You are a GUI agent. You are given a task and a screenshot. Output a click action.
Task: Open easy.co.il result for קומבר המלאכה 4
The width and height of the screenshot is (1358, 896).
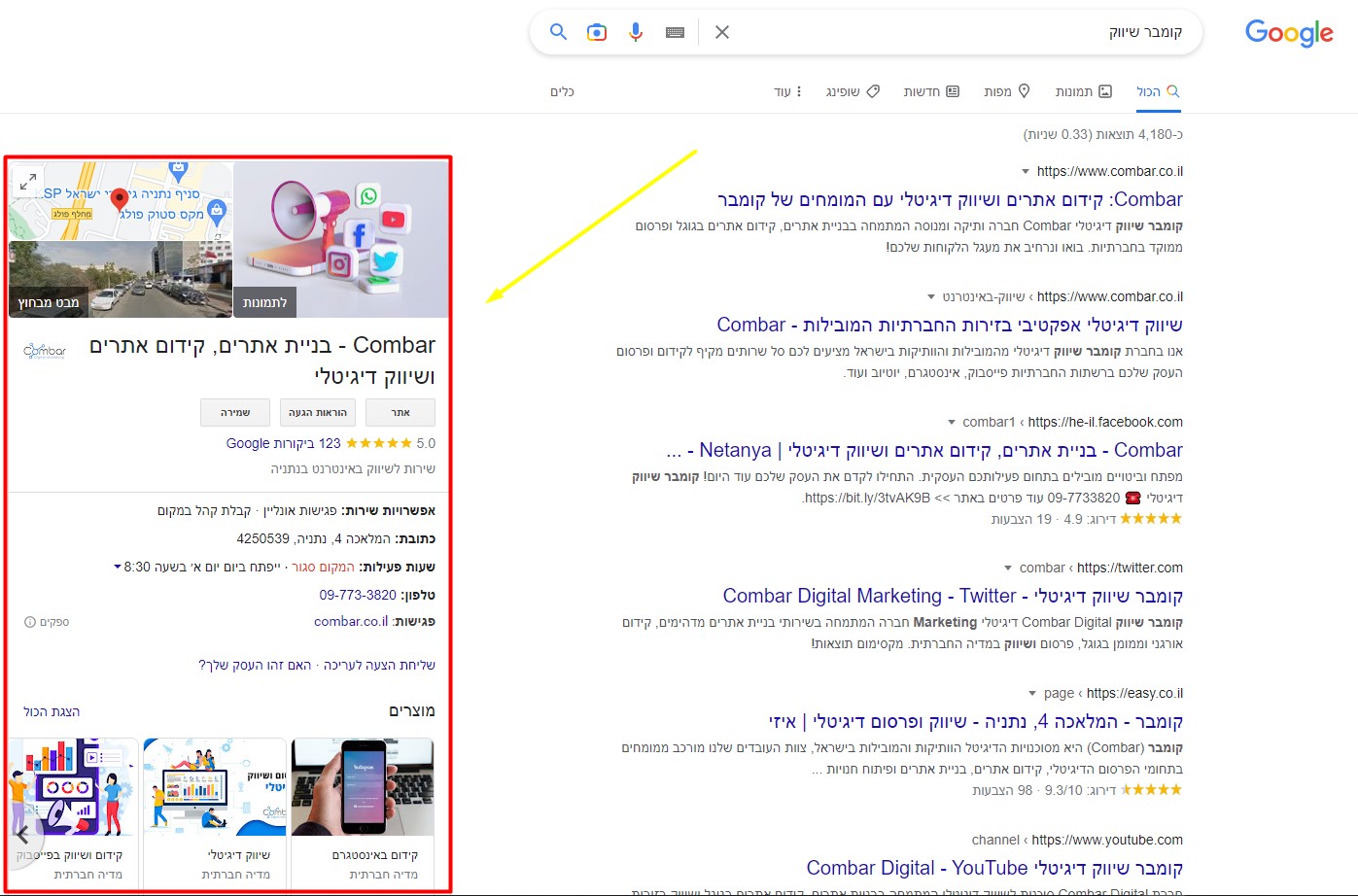click(976, 721)
